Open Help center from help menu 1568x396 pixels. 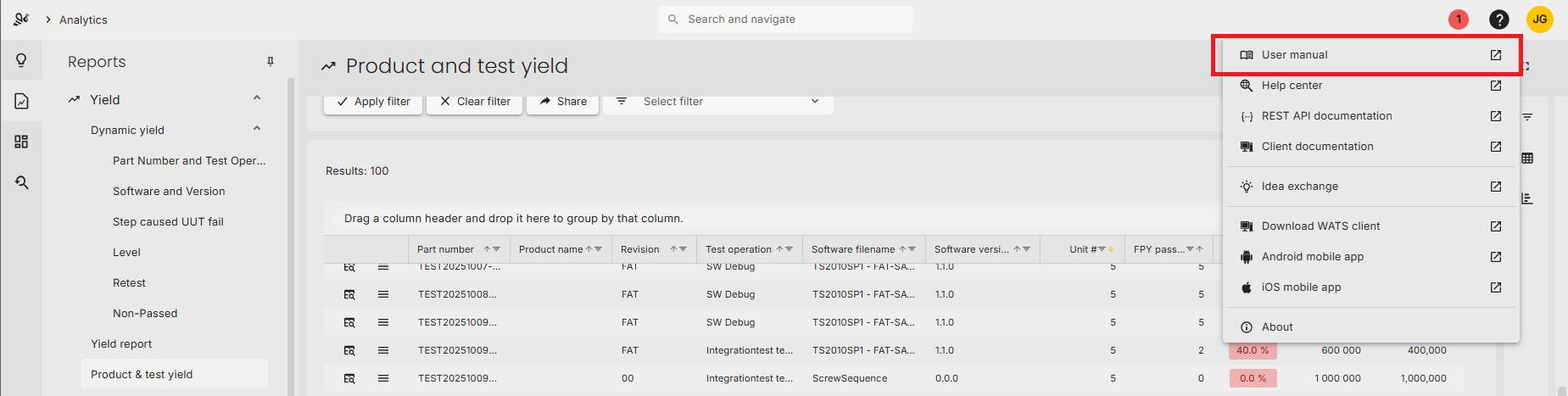pos(1370,86)
